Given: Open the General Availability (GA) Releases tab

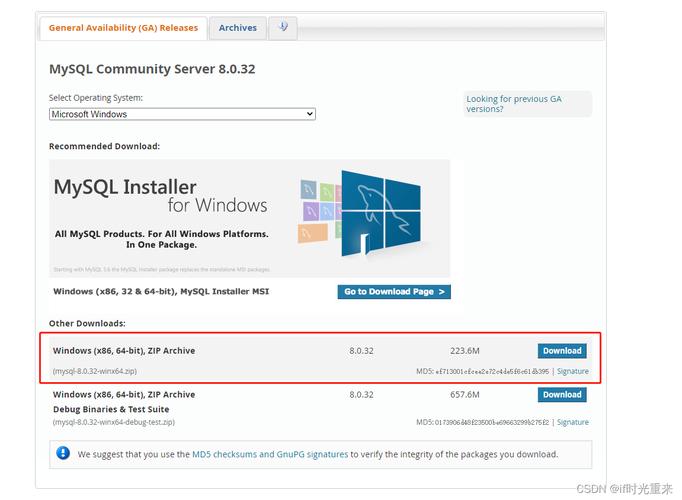Looking at the screenshot, I should pos(123,28).
